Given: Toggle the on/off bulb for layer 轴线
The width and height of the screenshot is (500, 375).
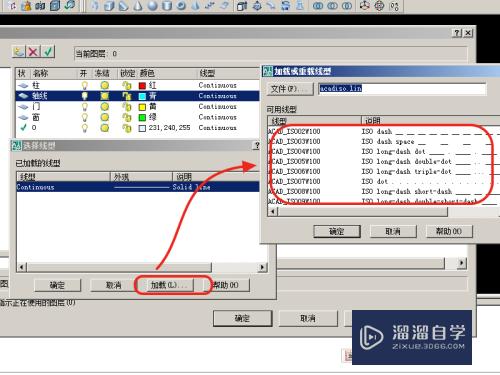Looking at the screenshot, I should click(85, 96).
